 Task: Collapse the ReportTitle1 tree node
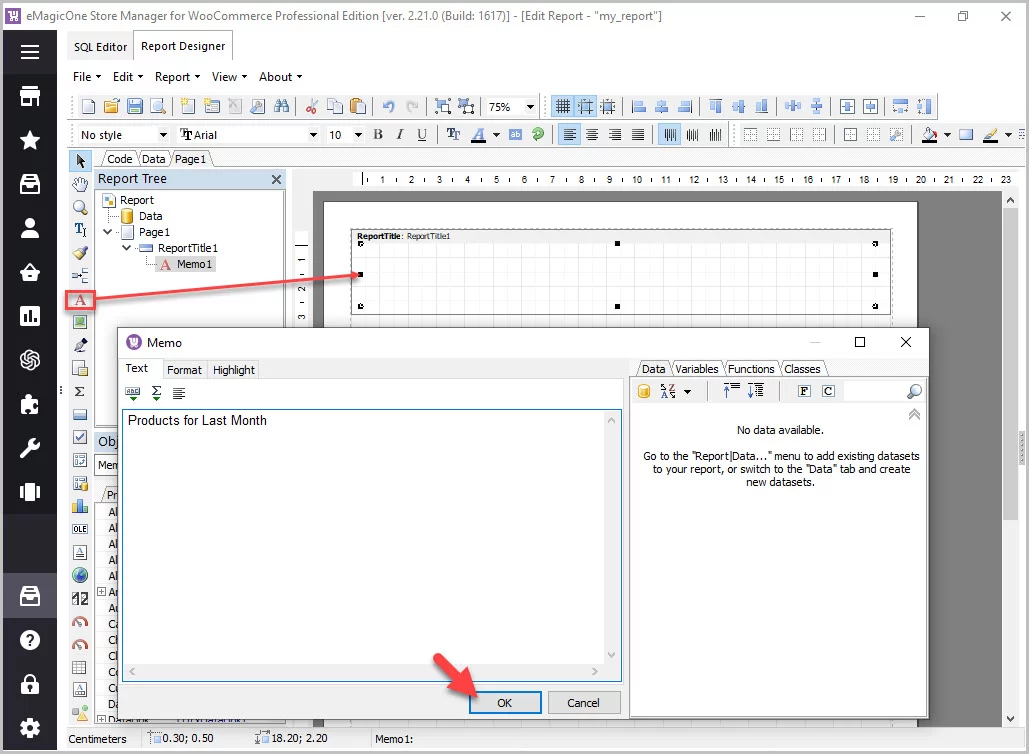tap(127, 248)
